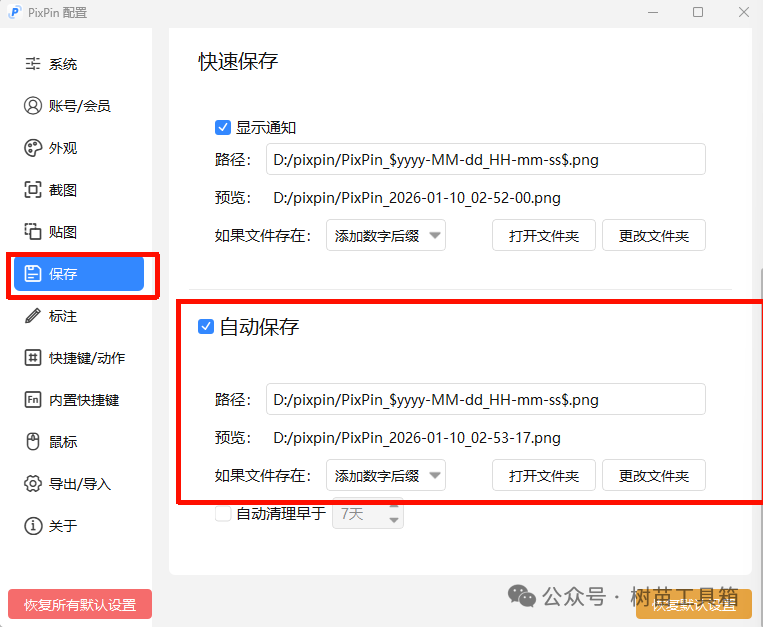Image resolution: width=763 pixels, height=627 pixels.
Task: Click the 保存 floppy disk icon
Action: tap(33, 274)
